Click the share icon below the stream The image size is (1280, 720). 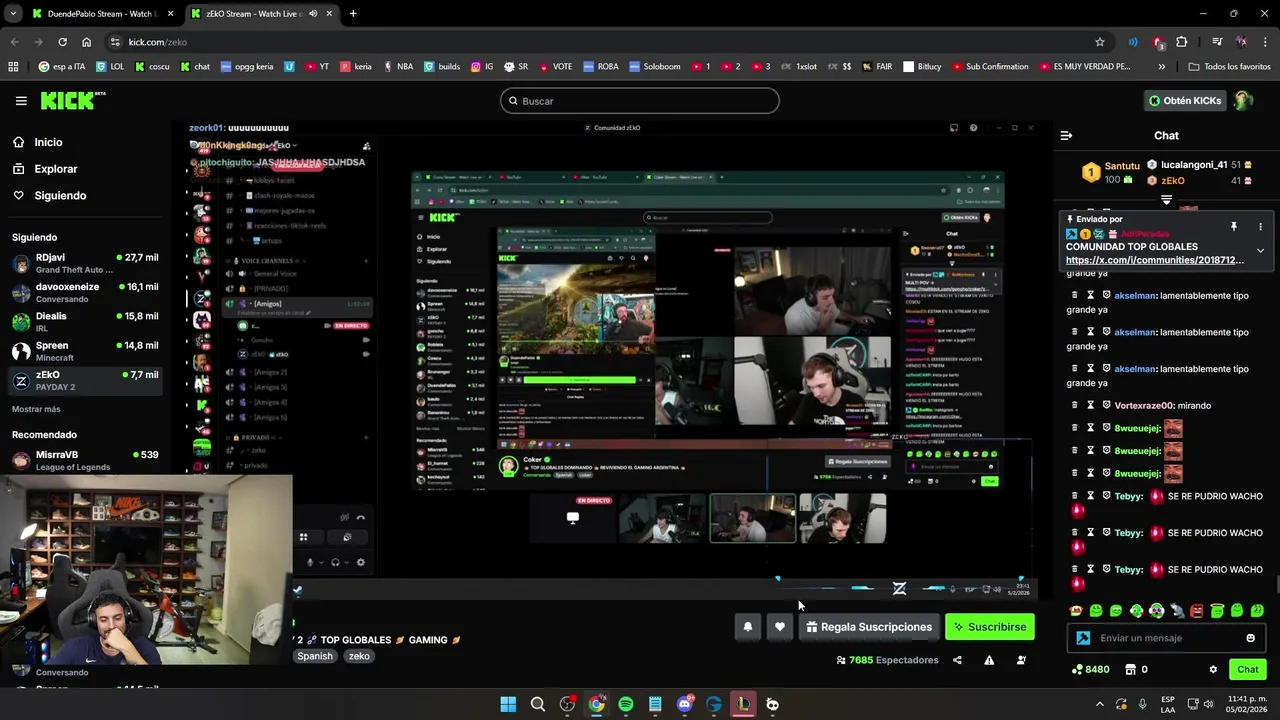[957, 660]
